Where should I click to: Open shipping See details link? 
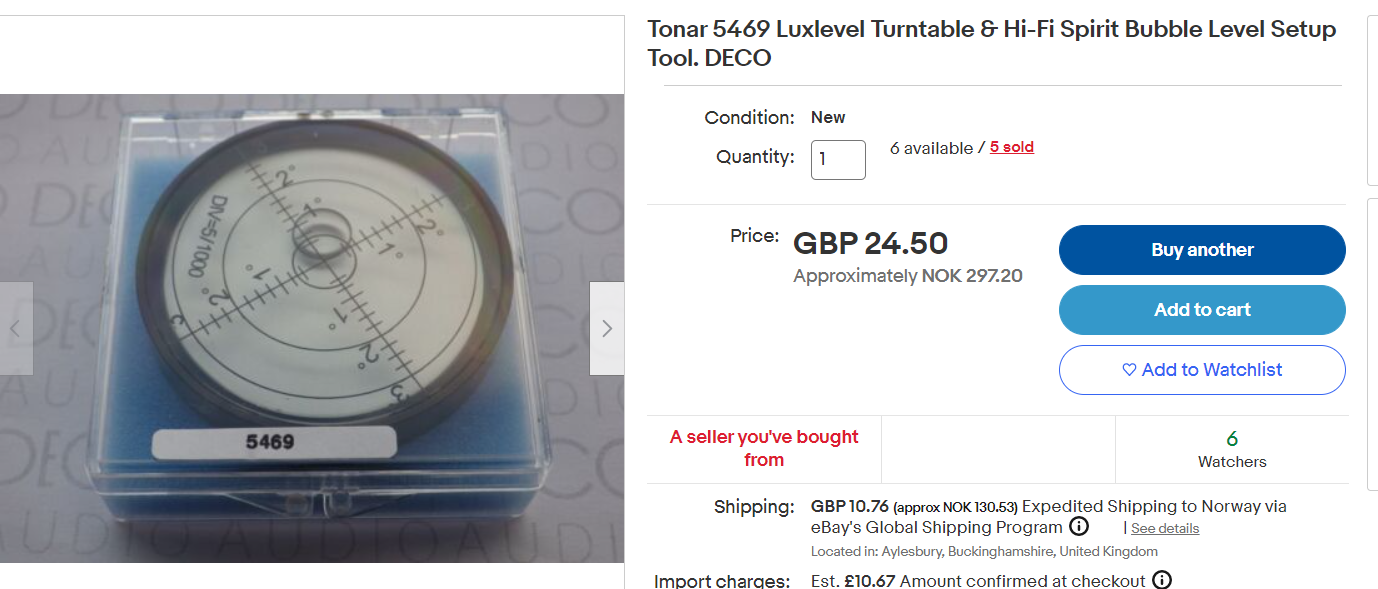[1164, 528]
